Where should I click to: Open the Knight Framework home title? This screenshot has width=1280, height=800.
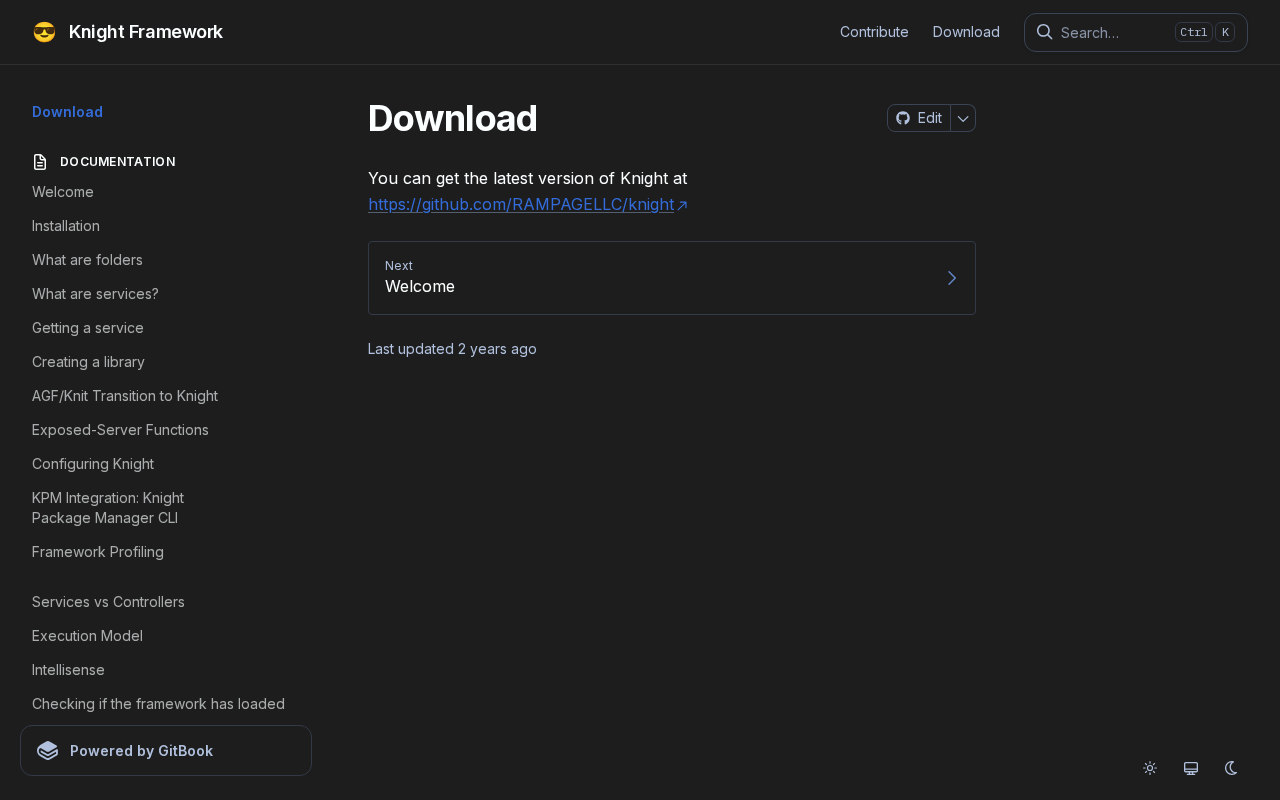(146, 32)
